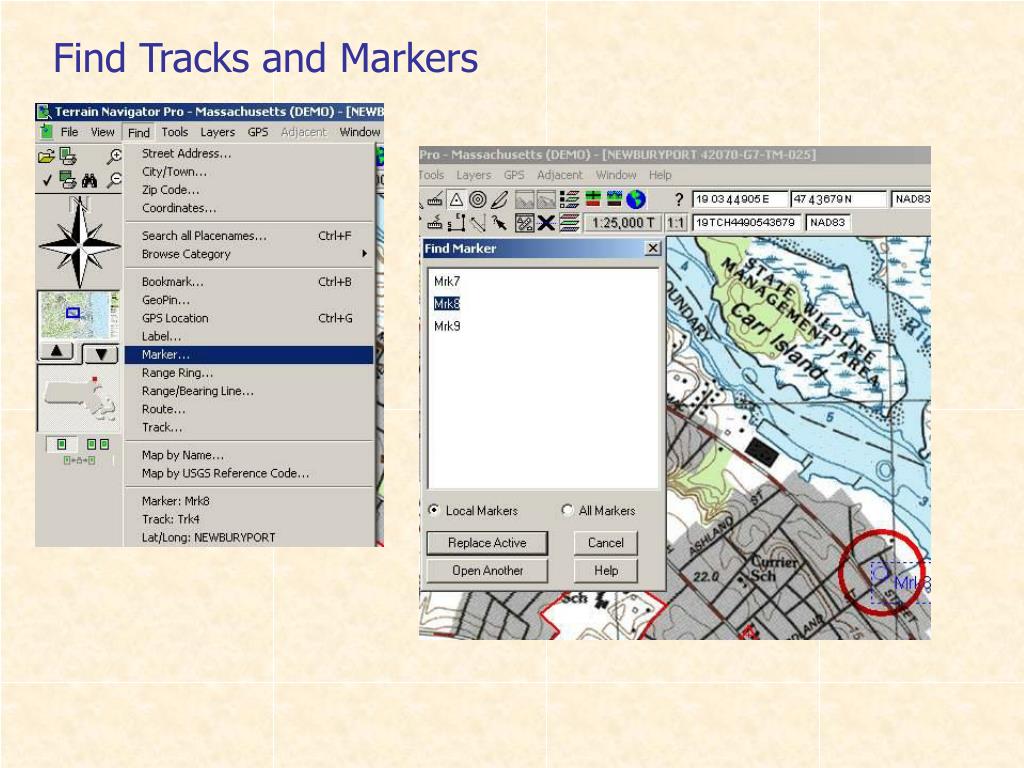Click the green plus over red bar icon
1024x768 pixels.
pos(593,199)
